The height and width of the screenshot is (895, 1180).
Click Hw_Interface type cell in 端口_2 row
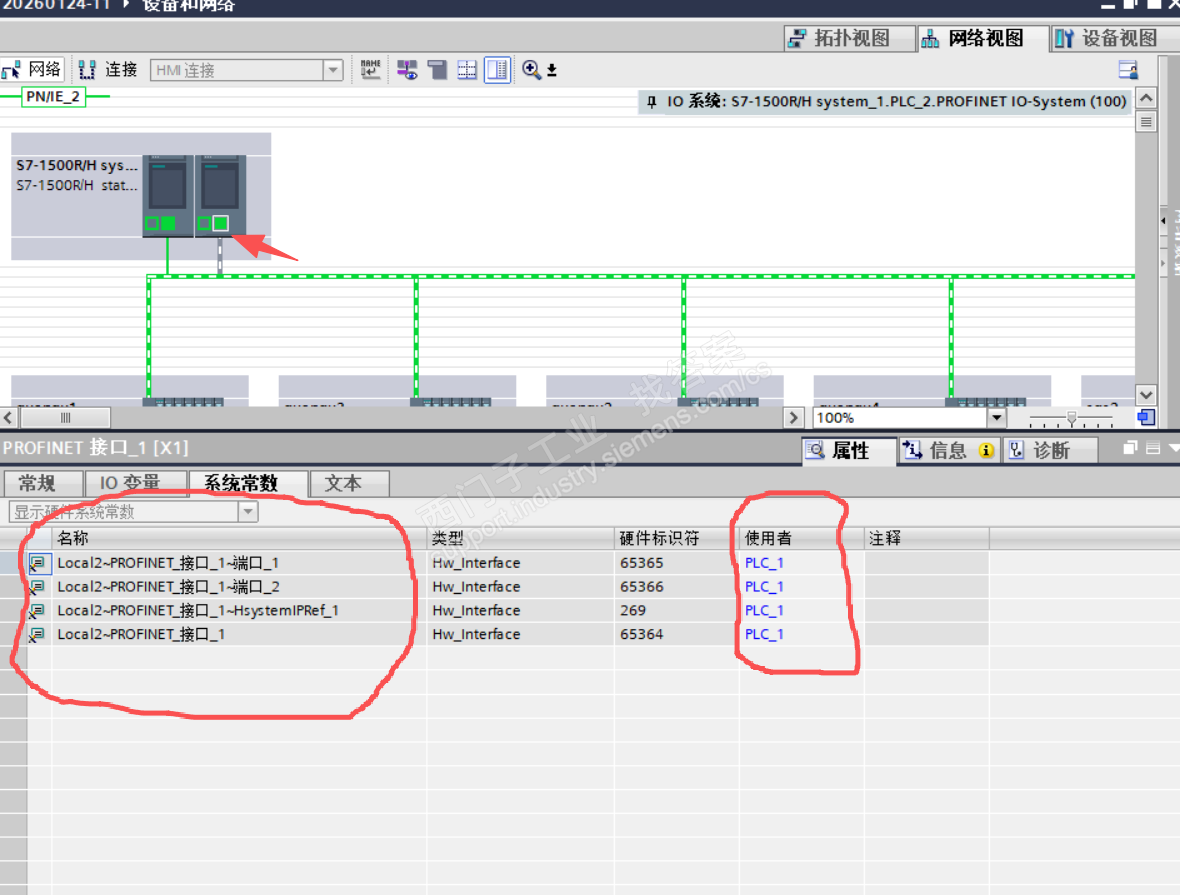[521, 586]
